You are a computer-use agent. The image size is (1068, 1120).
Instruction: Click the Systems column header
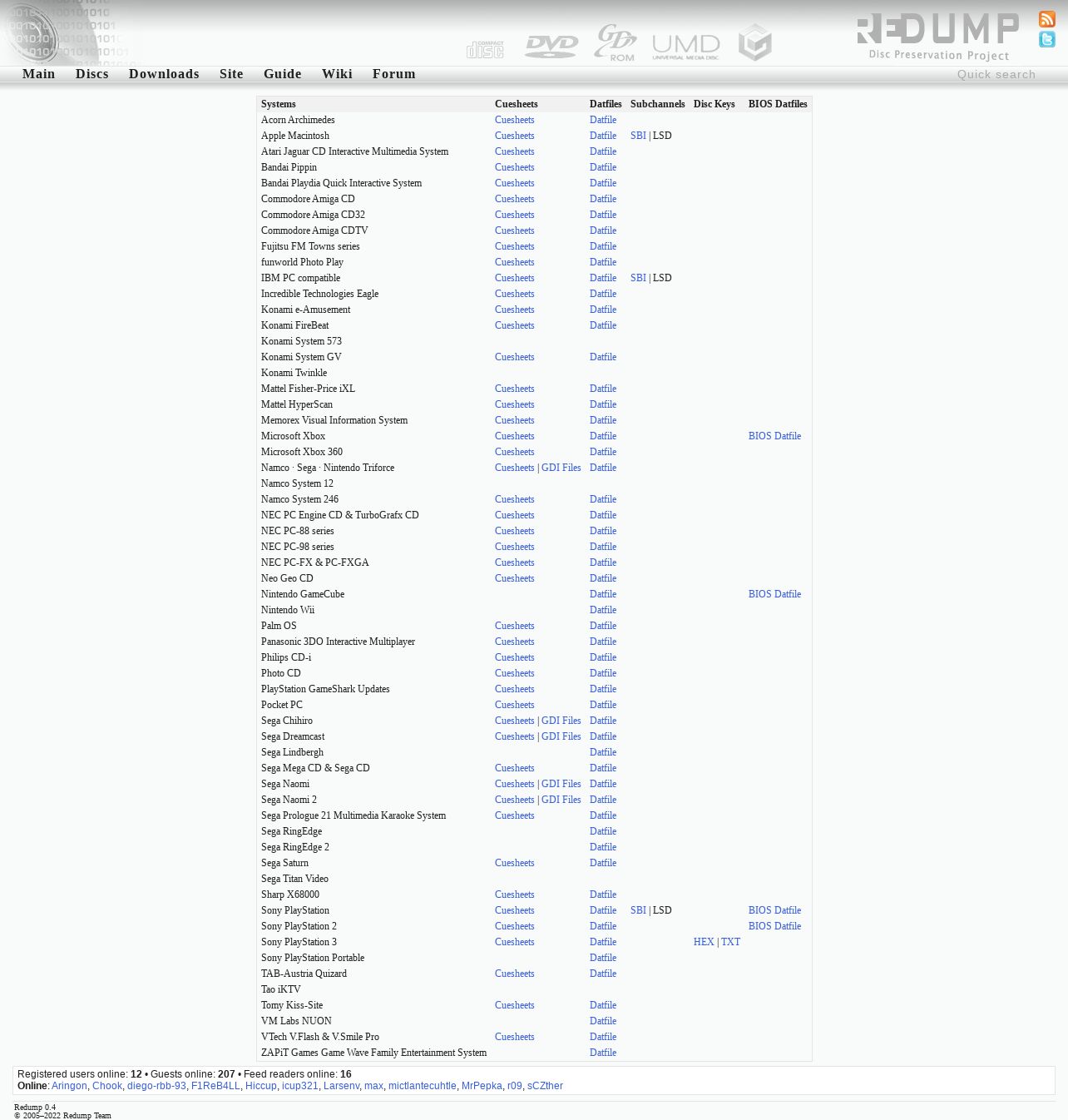[279, 104]
